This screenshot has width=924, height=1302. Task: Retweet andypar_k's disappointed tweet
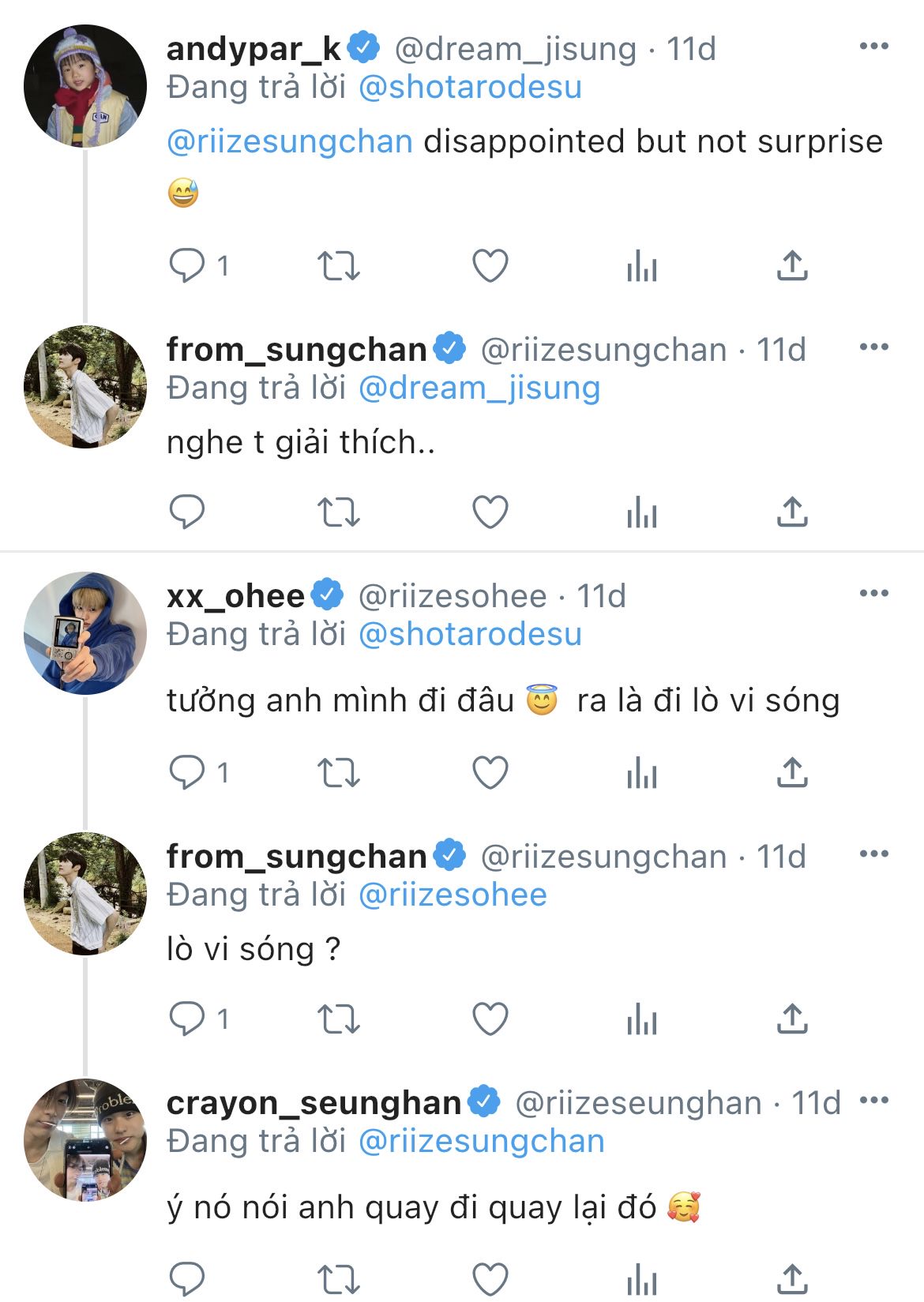338,265
